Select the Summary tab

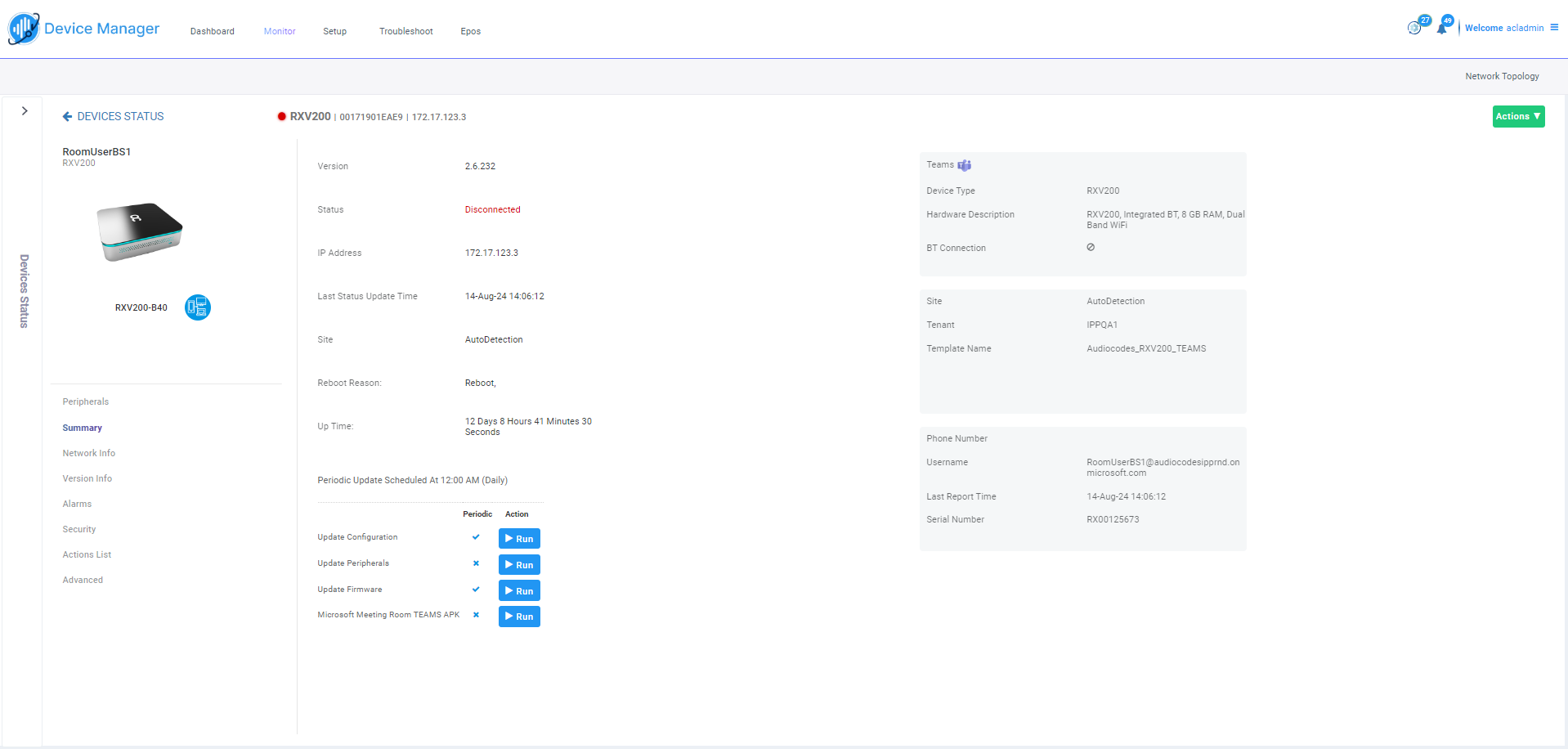[x=83, y=428]
